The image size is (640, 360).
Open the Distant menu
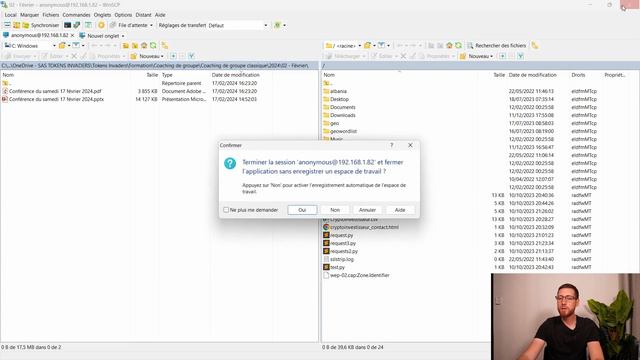coord(143,15)
